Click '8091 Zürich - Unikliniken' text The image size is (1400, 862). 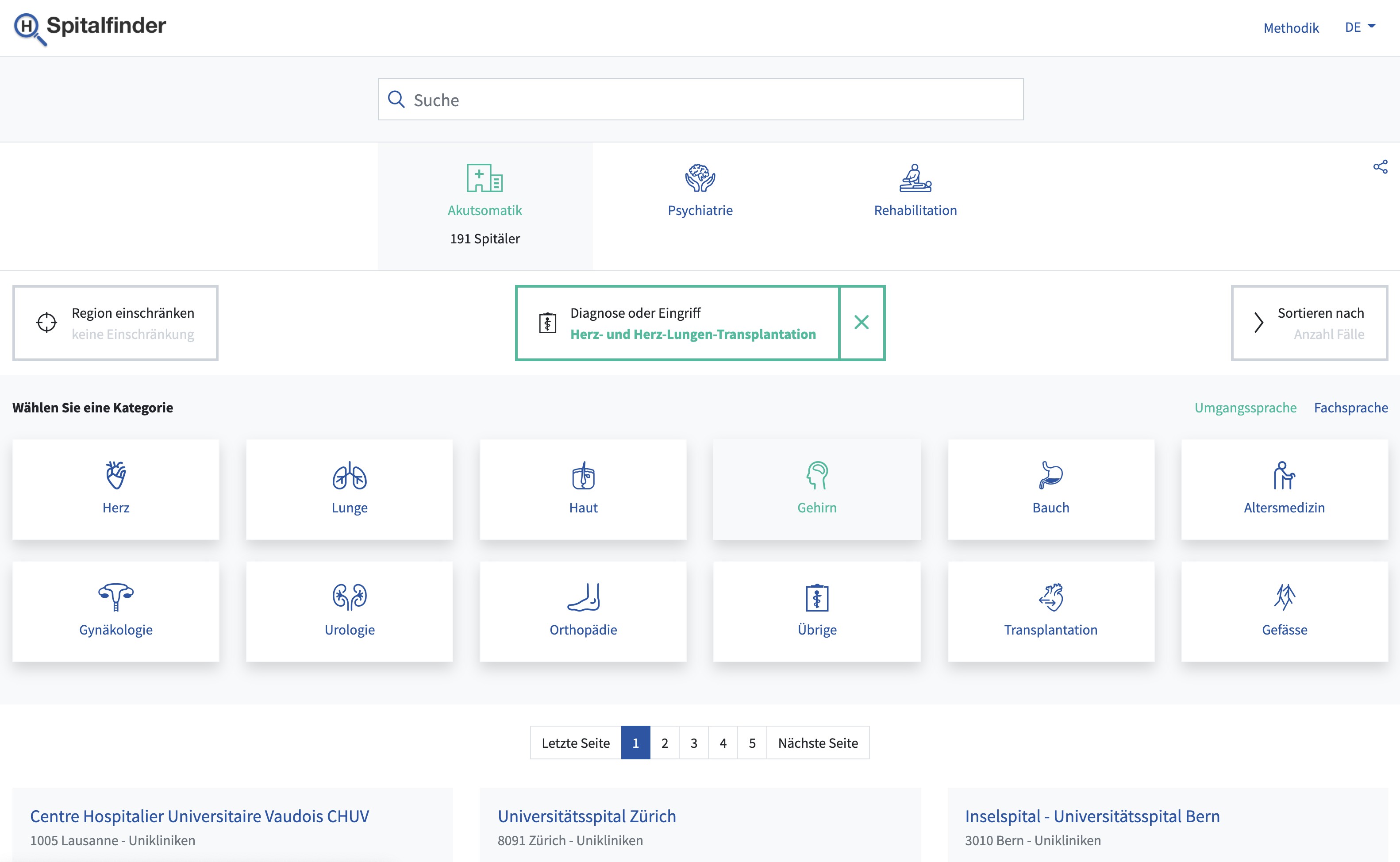click(x=570, y=840)
